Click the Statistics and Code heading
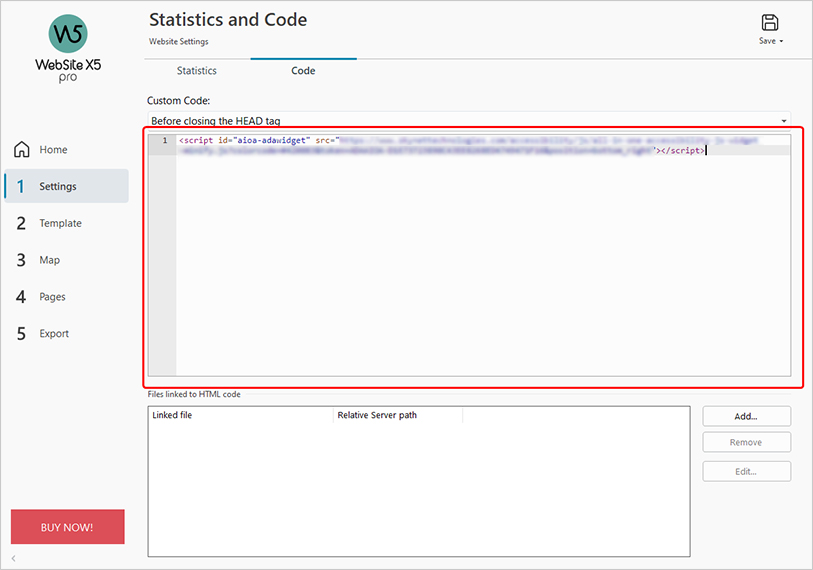 click(228, 20)
